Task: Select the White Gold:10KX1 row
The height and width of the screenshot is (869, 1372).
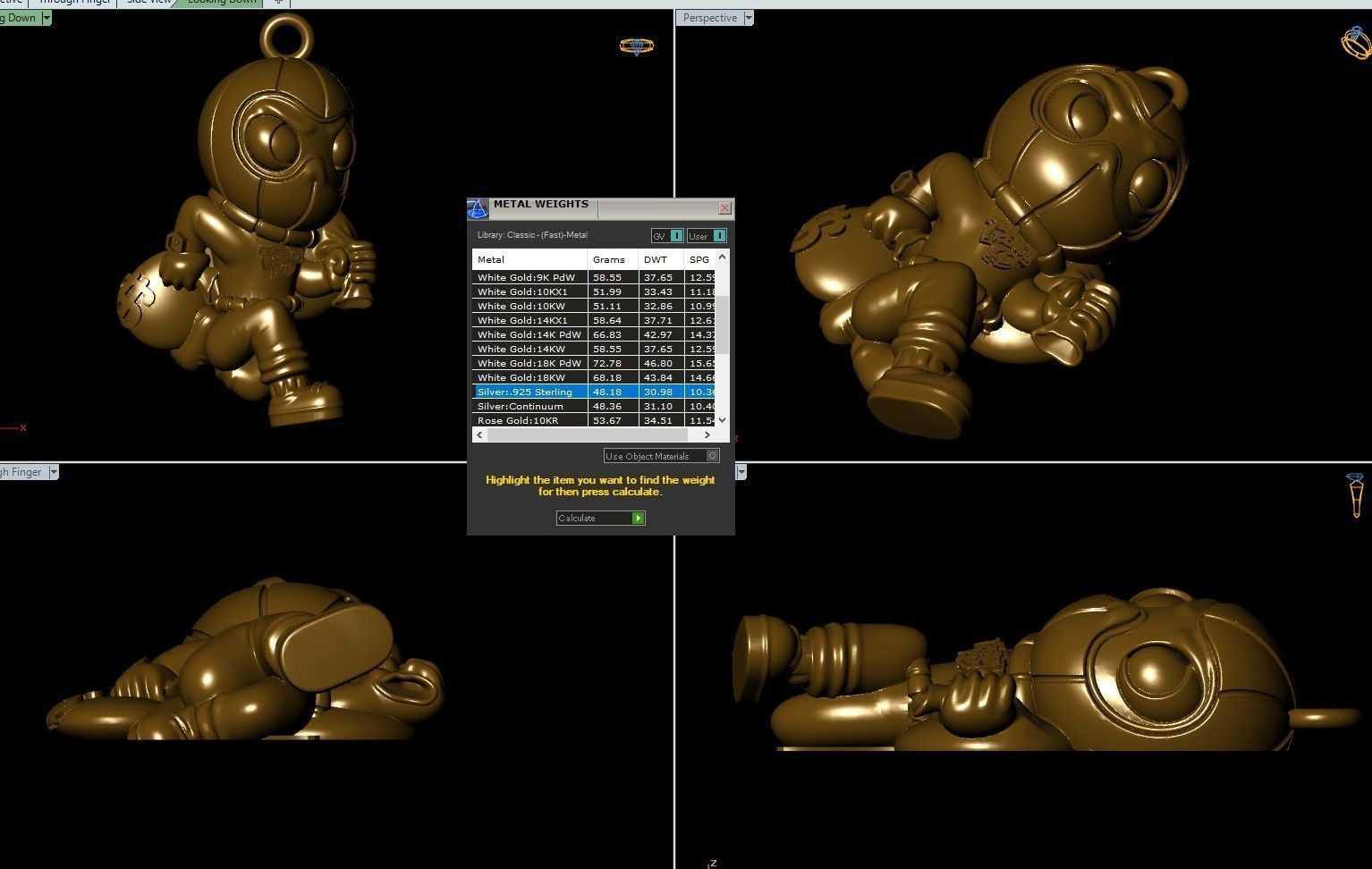Action: tap(594, 291)
